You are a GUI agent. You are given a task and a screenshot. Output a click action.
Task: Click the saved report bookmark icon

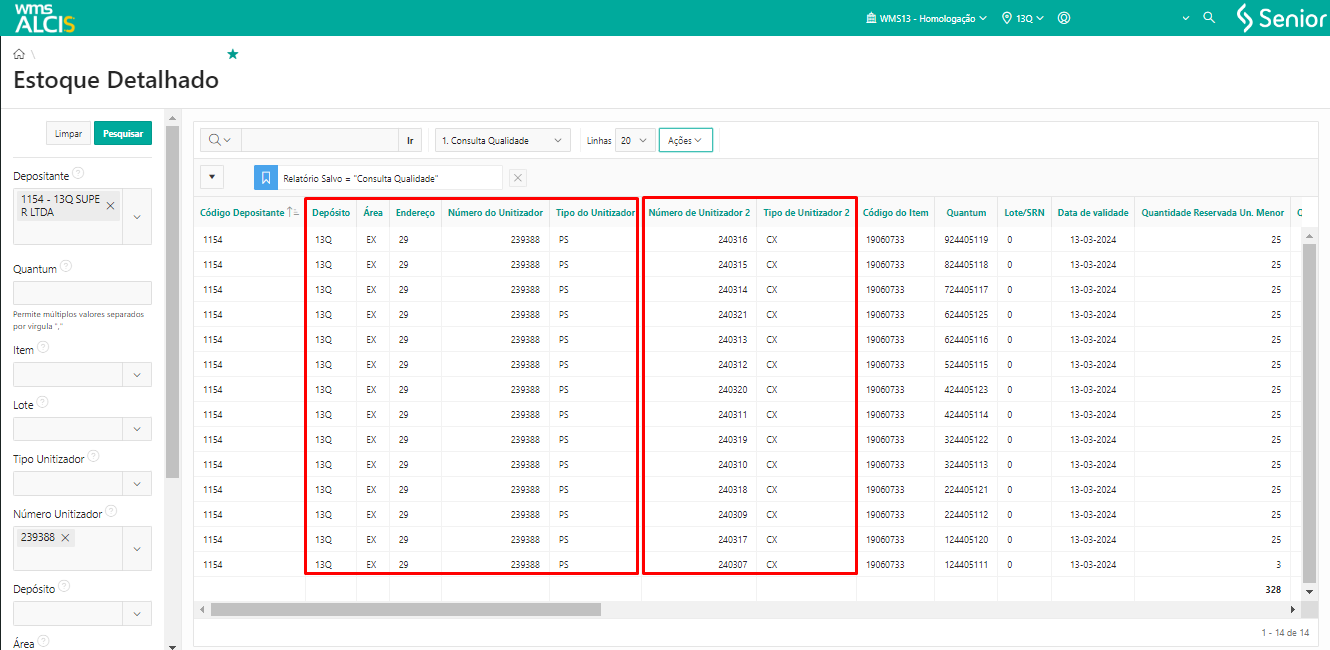(266, 177)
